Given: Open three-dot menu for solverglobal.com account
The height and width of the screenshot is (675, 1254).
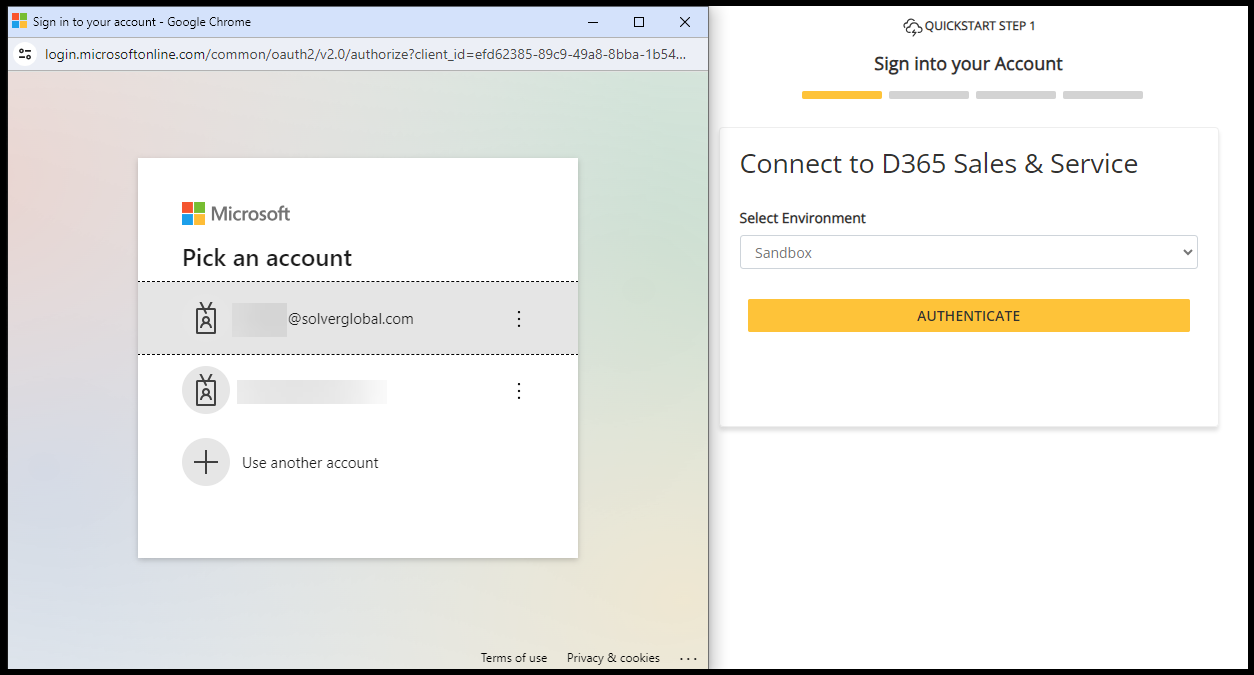Looking at the screenshot, I should pos(518,319).
